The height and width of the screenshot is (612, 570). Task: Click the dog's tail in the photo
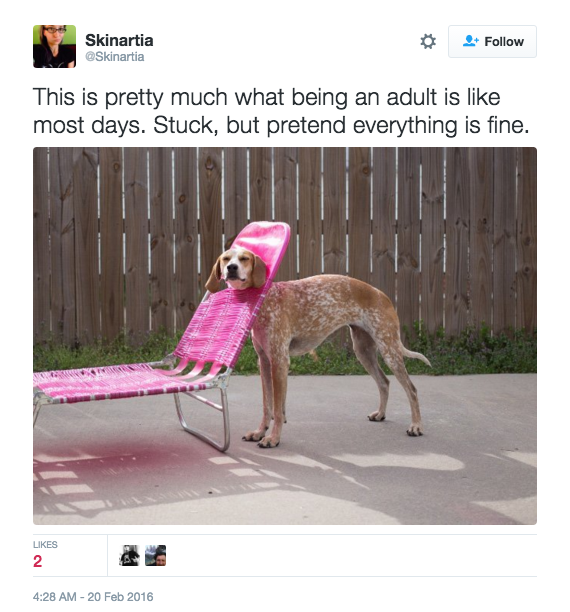pyautogui.click(x=416, y=354)
